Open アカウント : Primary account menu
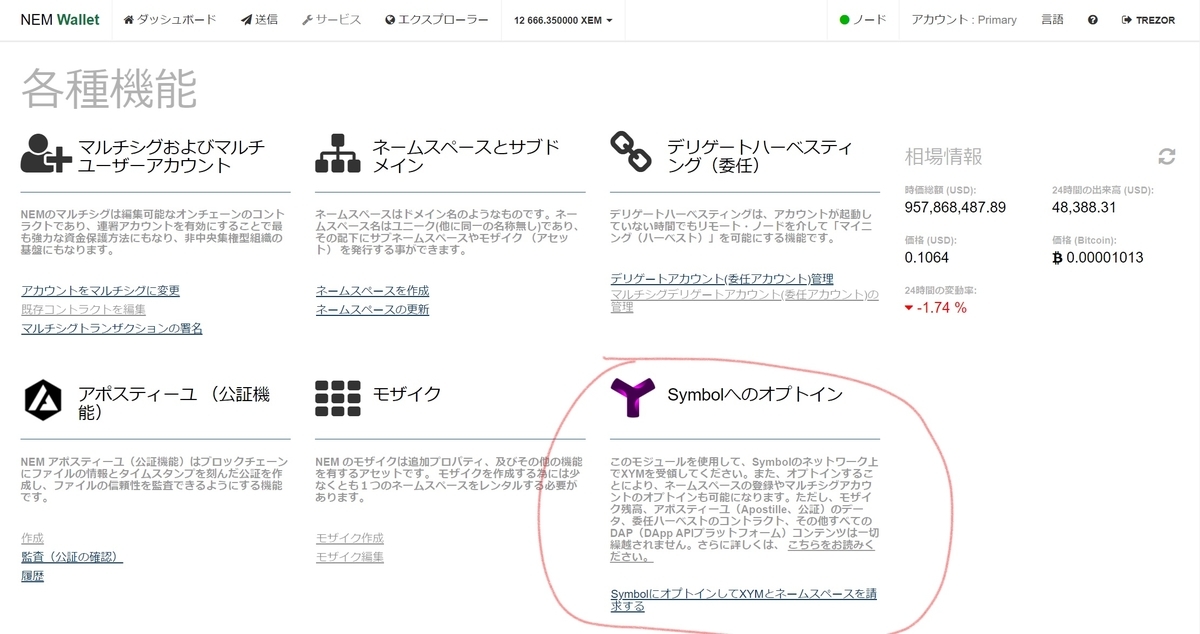Viewport: 1200px width, 634px height. click(964, 20)
